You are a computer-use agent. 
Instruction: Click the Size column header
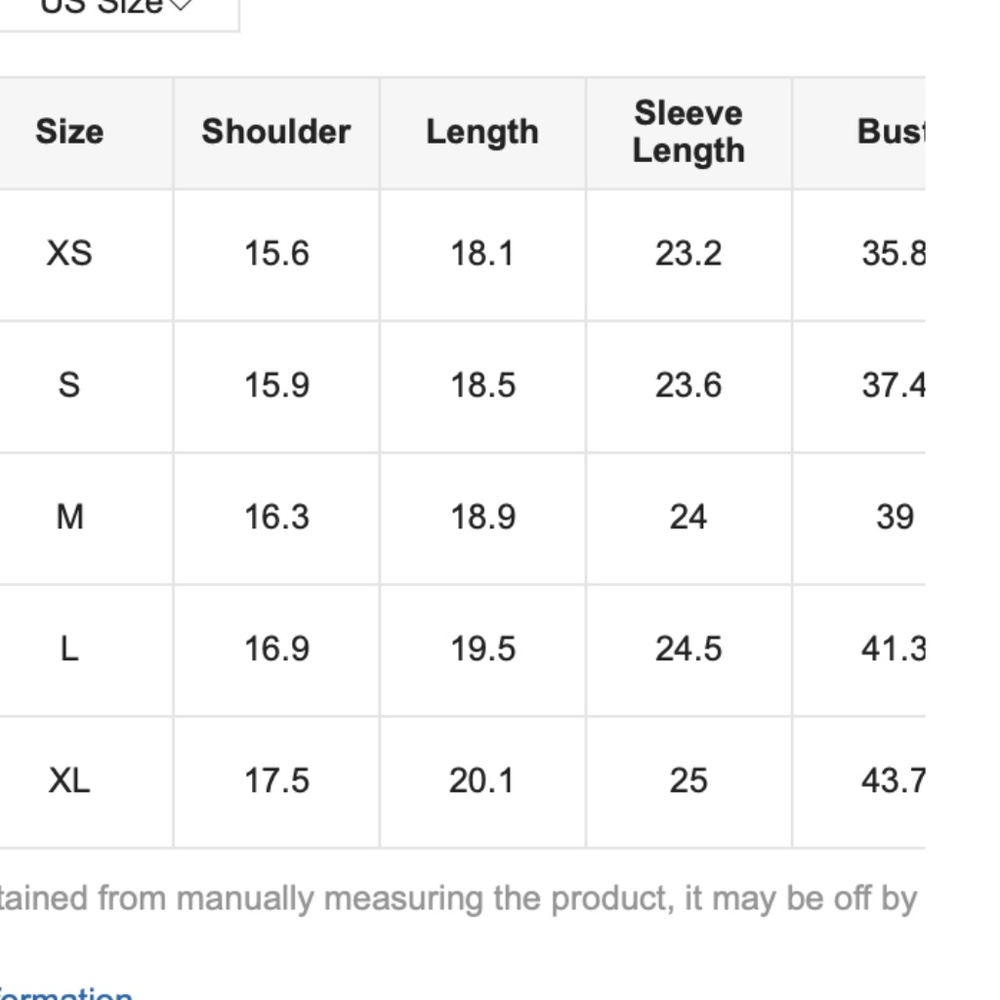click(69, 132)
